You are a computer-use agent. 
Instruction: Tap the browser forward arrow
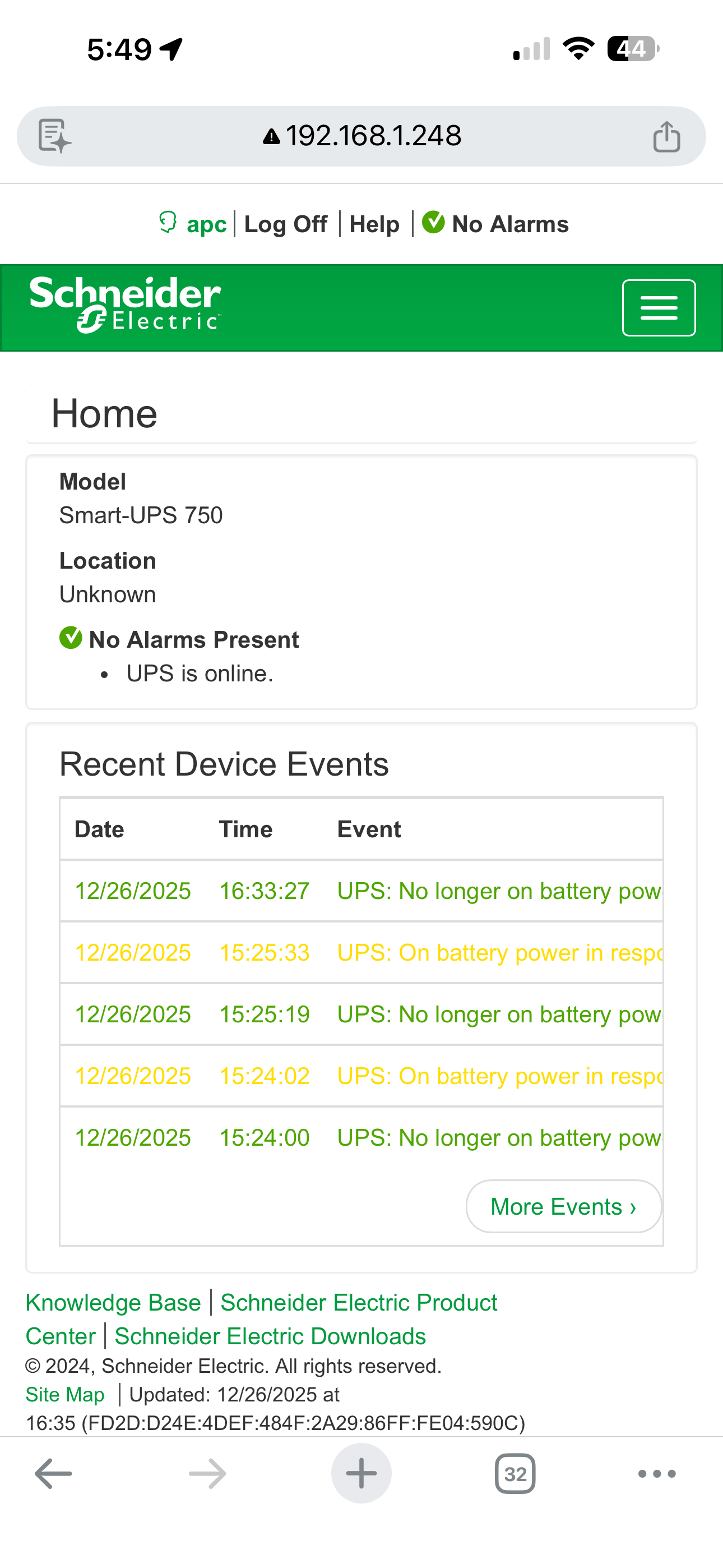click(207, 1474)
